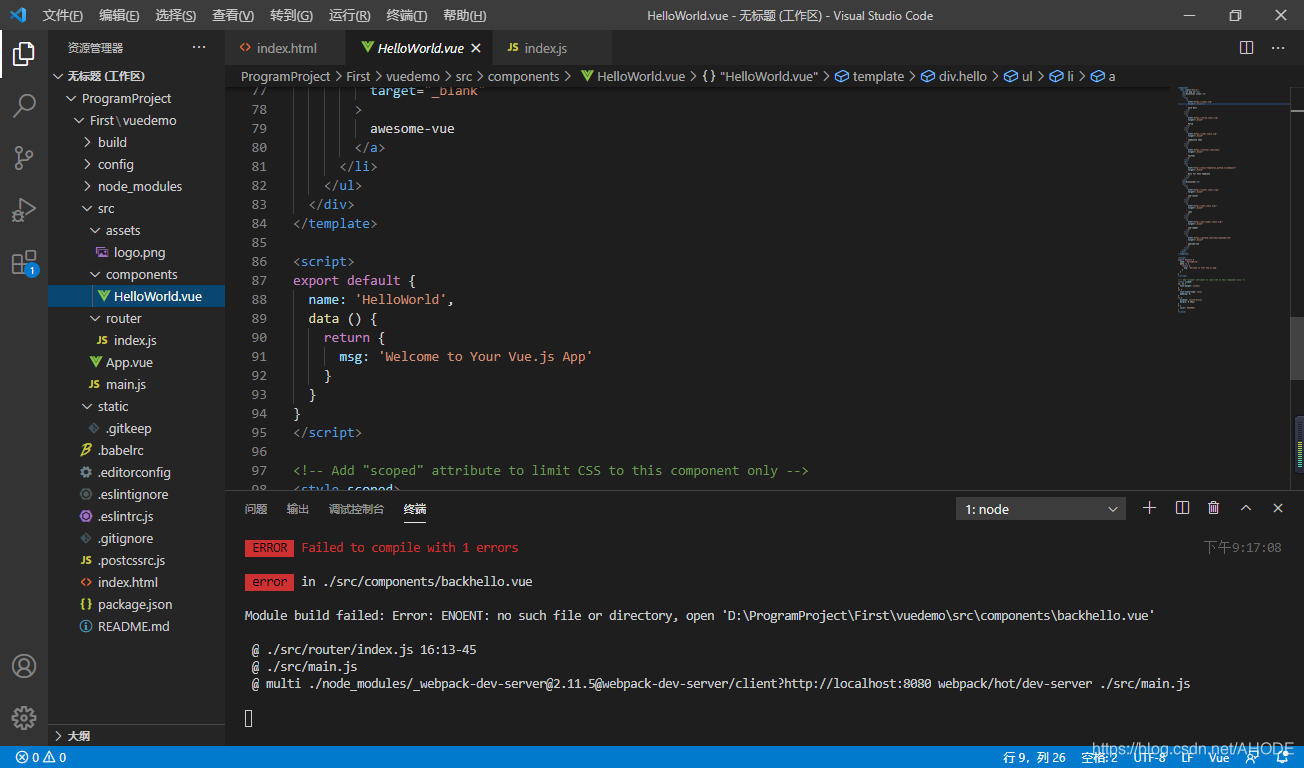Switch to the 输出 output panel tab
The width and height of the screenshot is (1304, 768).
pos(298,509)
